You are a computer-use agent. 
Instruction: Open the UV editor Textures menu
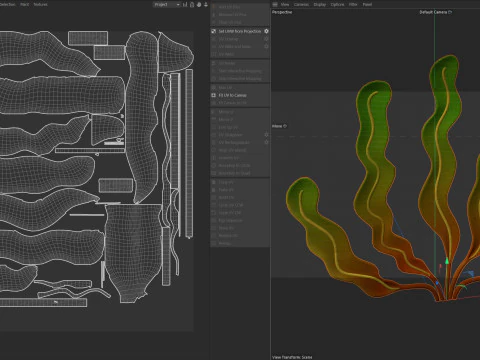pos(40,4)
